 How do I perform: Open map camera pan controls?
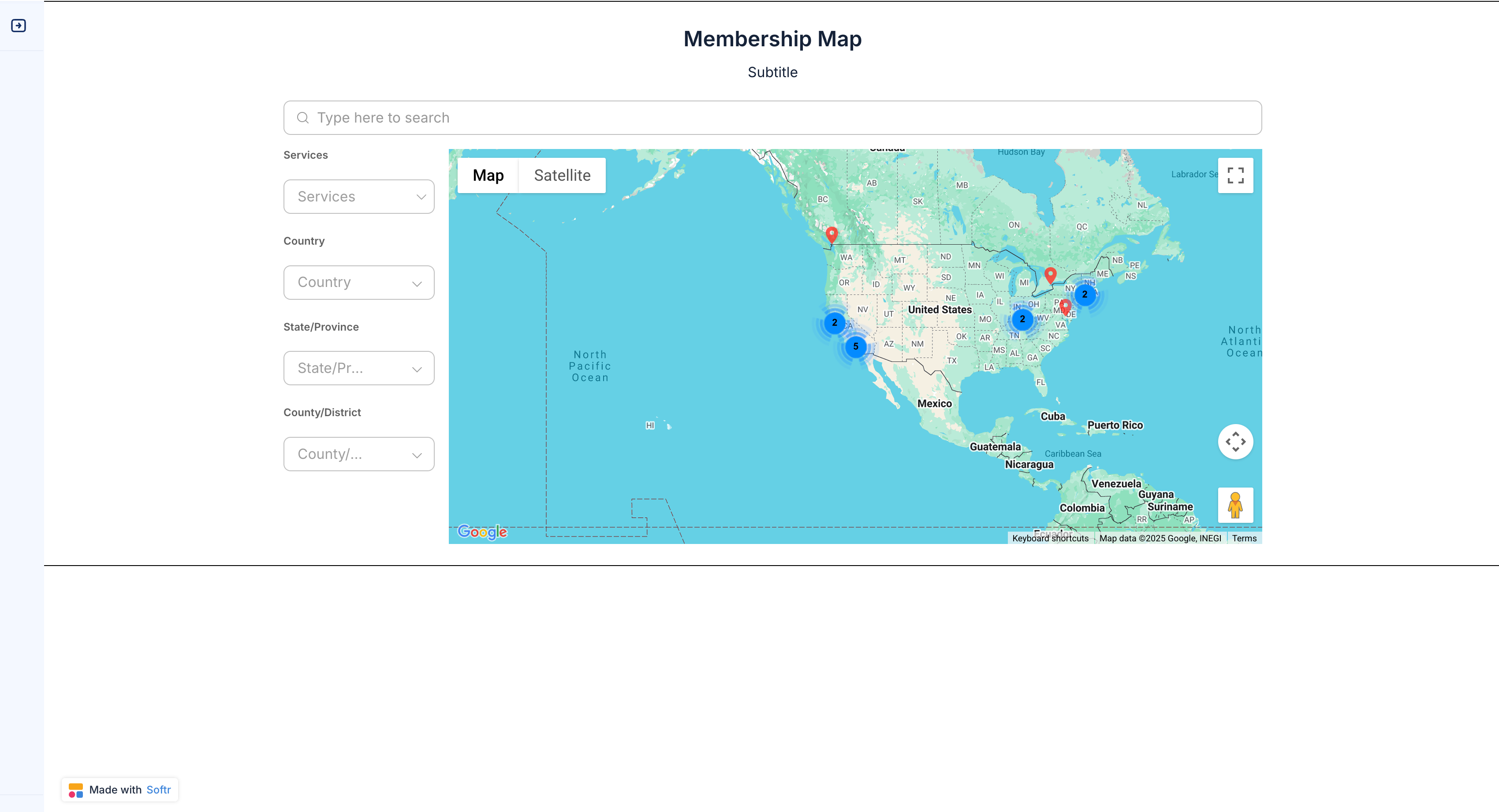[1235, 441]
